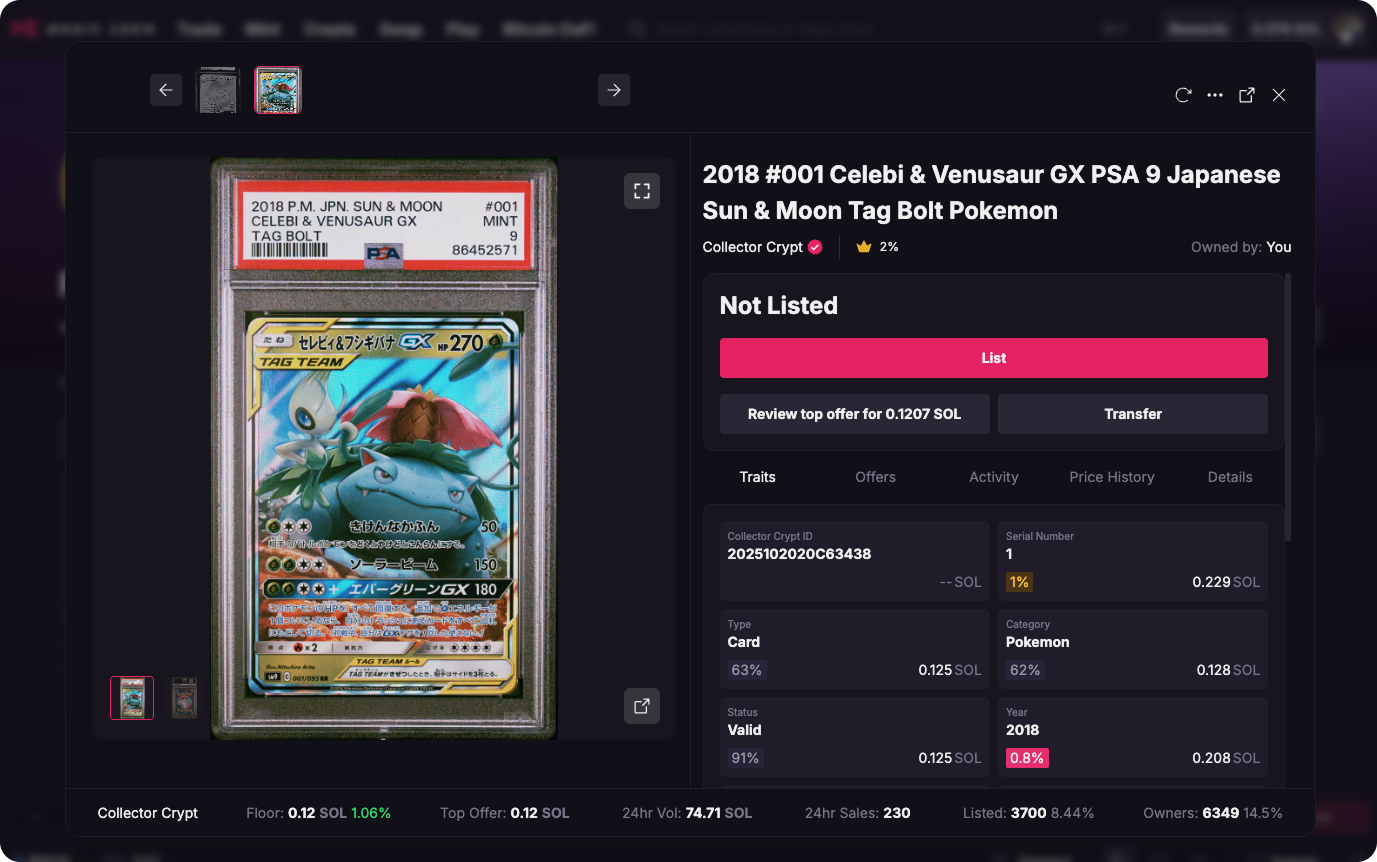Click the pink List button
The image size is (1377, 862).
coord(994,358)
